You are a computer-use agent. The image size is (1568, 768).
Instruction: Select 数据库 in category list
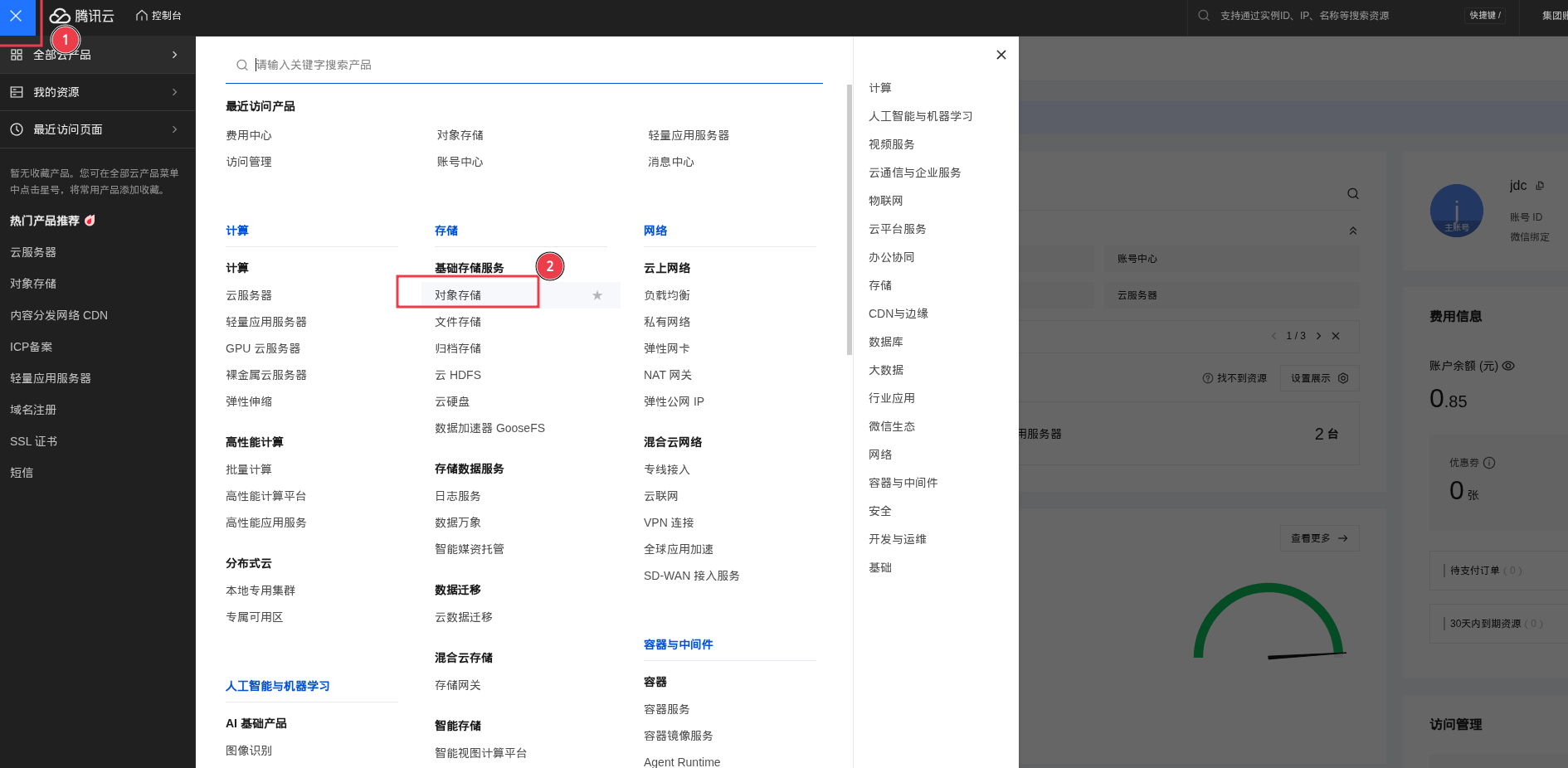tap(885, 342)
